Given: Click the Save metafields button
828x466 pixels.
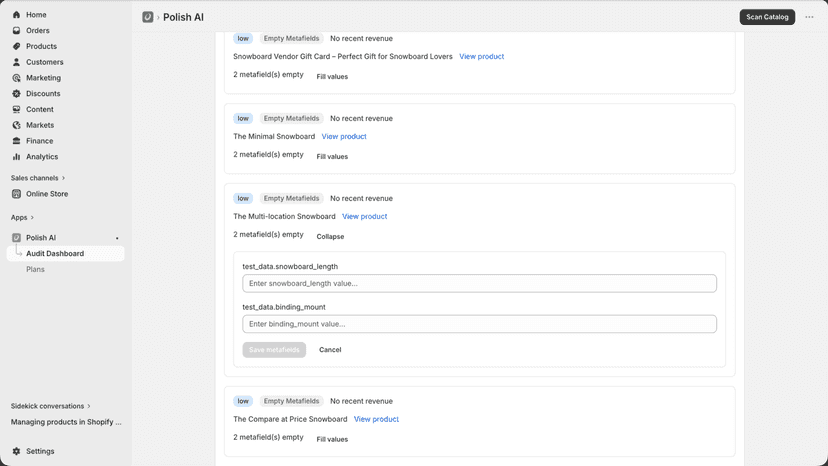Looking at the screenshot, I should tap(274, 350).
